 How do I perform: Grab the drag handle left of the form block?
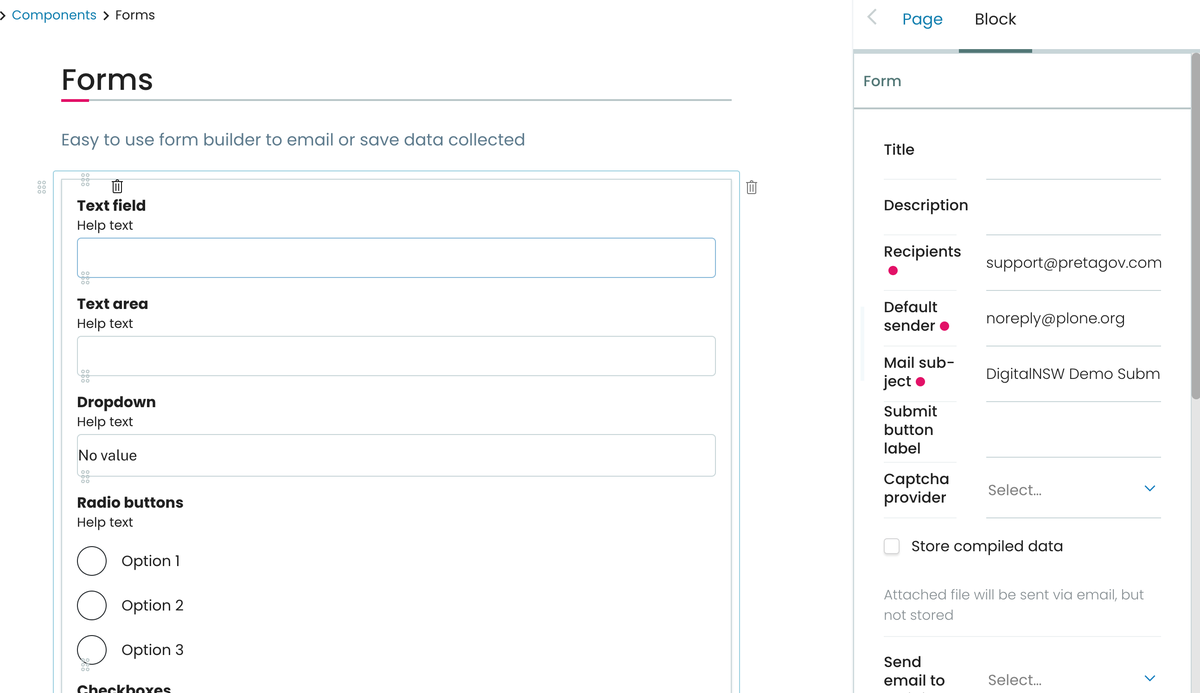pos(41,187)
